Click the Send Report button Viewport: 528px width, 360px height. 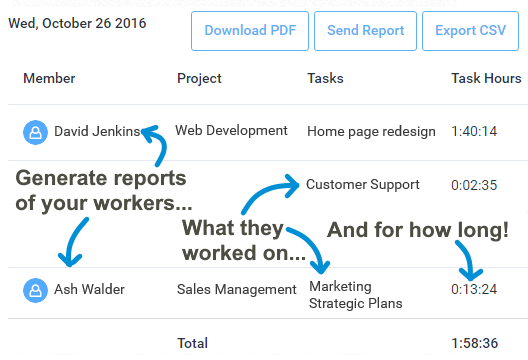pos(365,31)
